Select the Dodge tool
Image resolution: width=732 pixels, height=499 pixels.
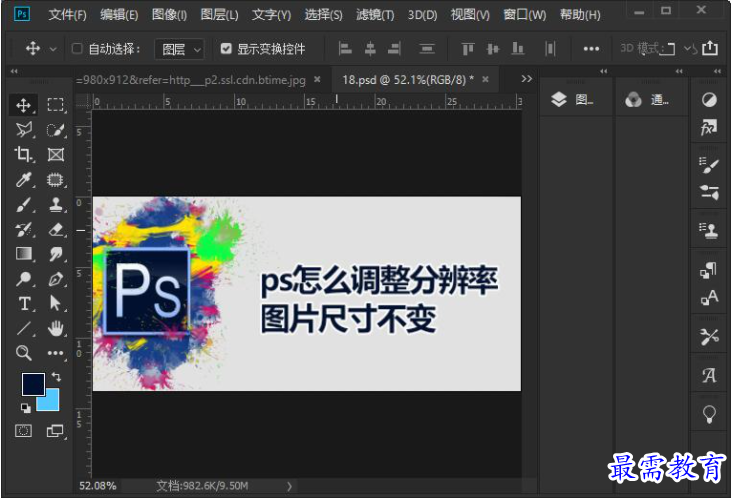(x=23, y=279)
